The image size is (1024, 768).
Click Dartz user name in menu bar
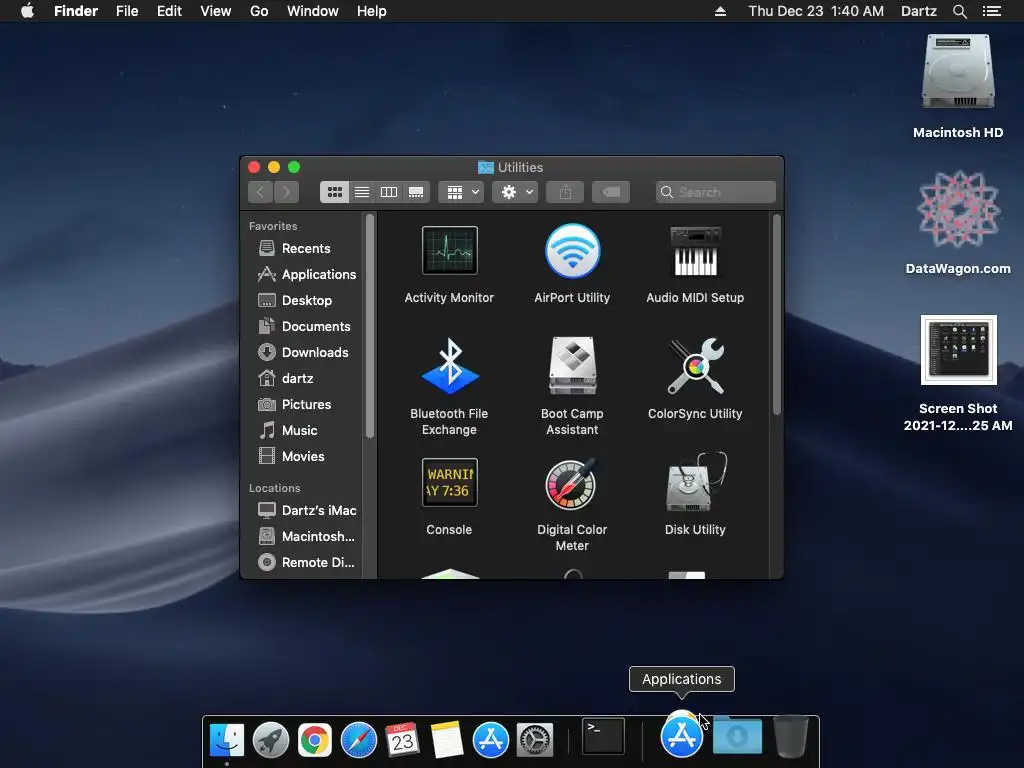pyautogui.click(x=919, y=11)
